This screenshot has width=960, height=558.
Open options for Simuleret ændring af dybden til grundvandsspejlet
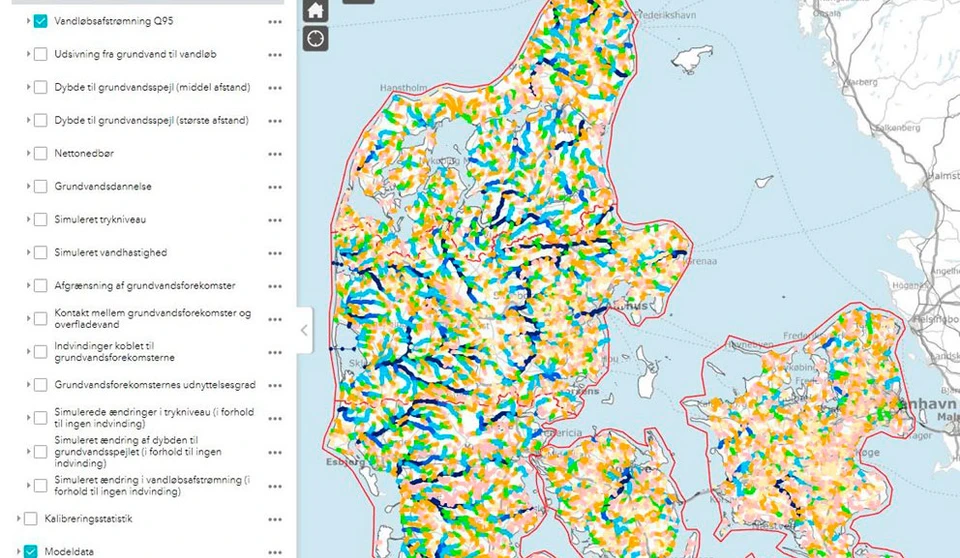[x=275, y=453]
